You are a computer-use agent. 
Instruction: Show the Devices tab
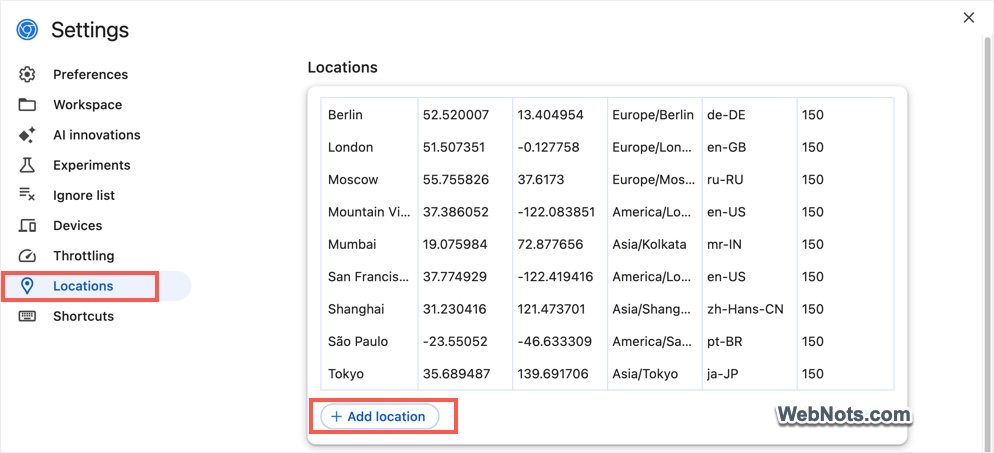[77, 226]
